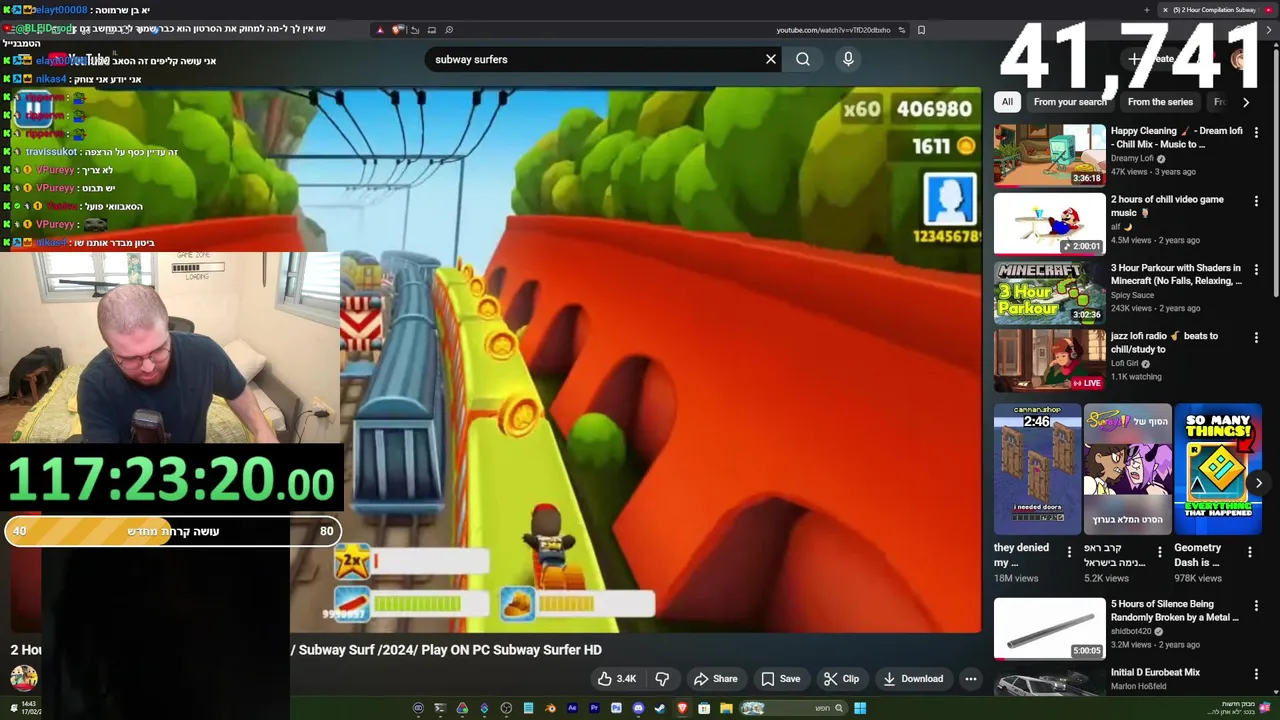Open Happy Cleaning Dream lofi thumbnail
This screenshot has height=720, width=1280.
pyautogui.click(x=1049, y=155)
